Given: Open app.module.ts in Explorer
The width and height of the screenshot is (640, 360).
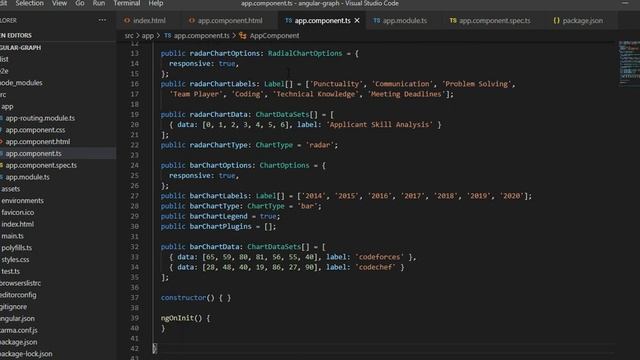Looking at the screenshot, I should (x=27, y=178).
